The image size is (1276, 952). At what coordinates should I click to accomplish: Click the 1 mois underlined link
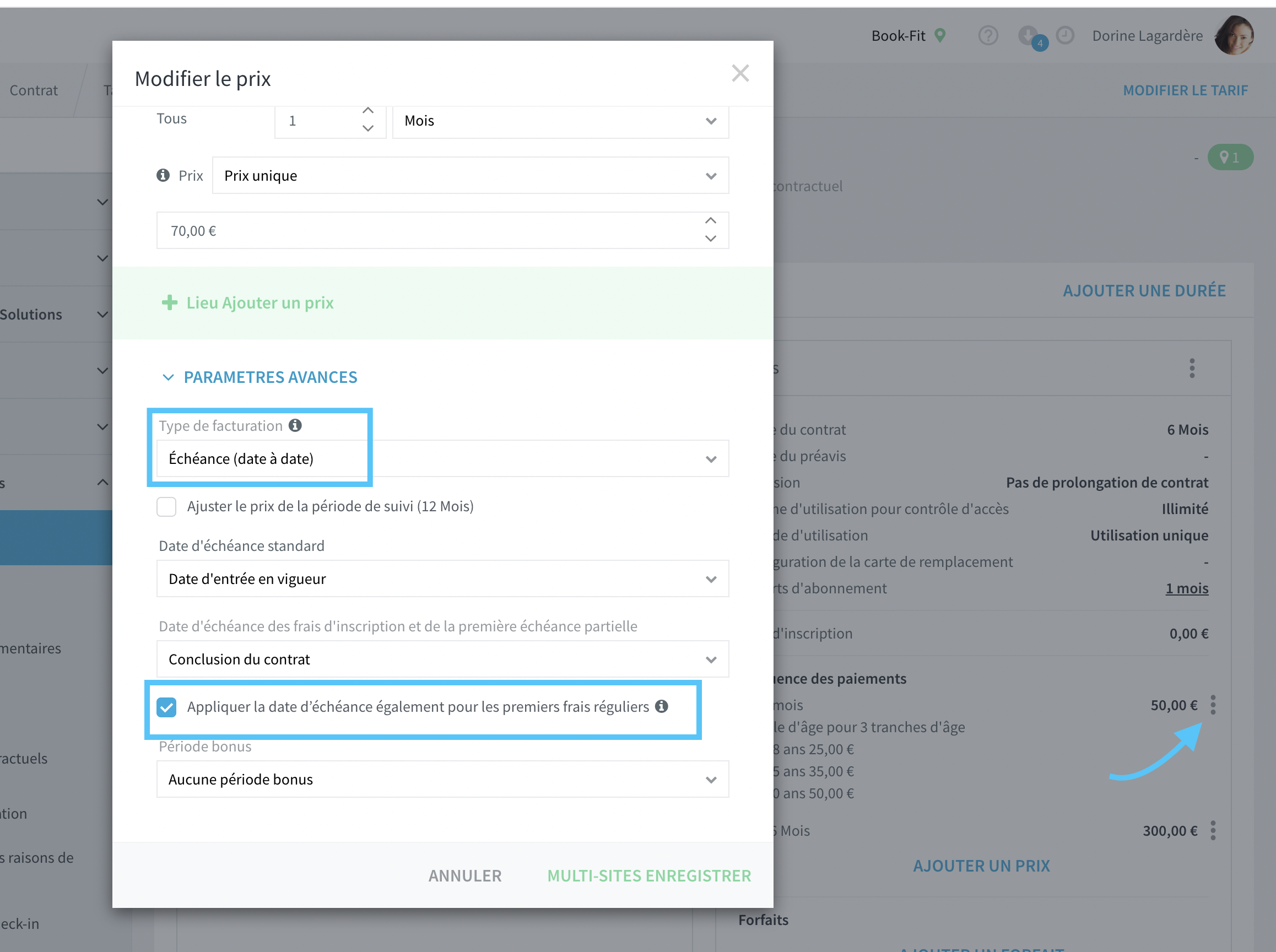point(1187,588)
